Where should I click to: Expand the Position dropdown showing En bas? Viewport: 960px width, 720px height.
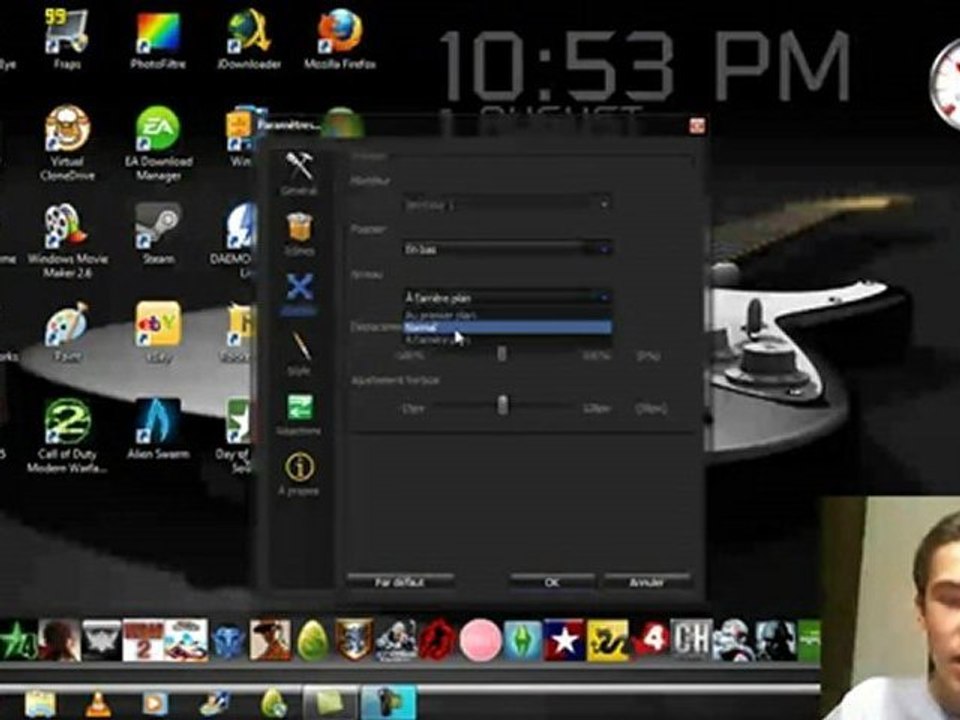(508, 249)
